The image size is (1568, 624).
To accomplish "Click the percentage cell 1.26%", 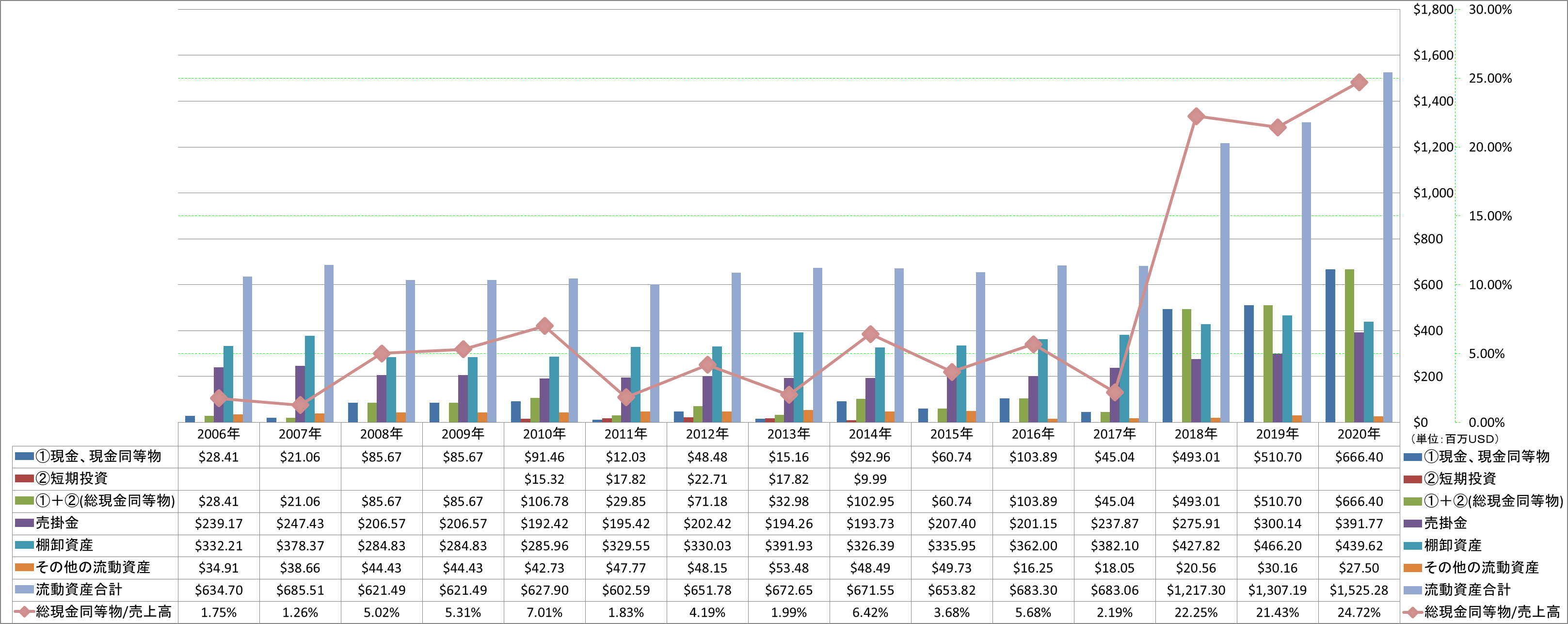I will coord(300,612).
